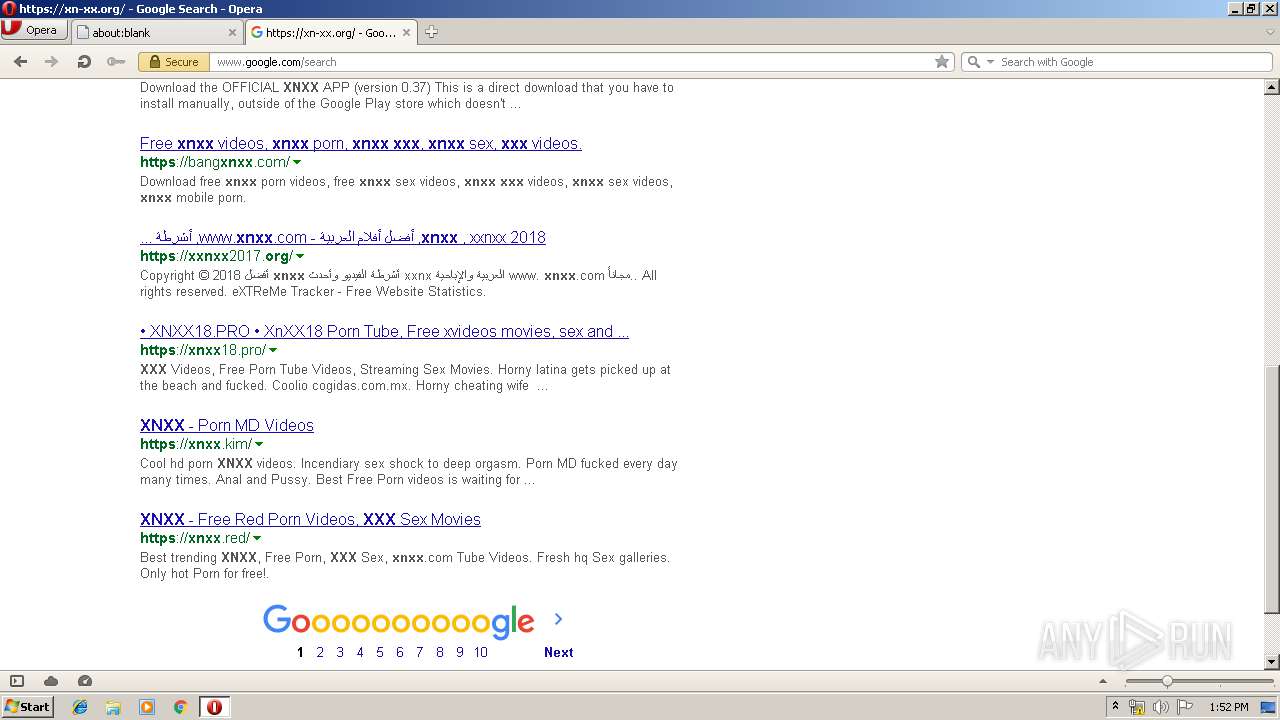This screenshot has height=720, width=1280.
Task: Open the volume speaker tray icon
Action: click(x=1161, y=707)
